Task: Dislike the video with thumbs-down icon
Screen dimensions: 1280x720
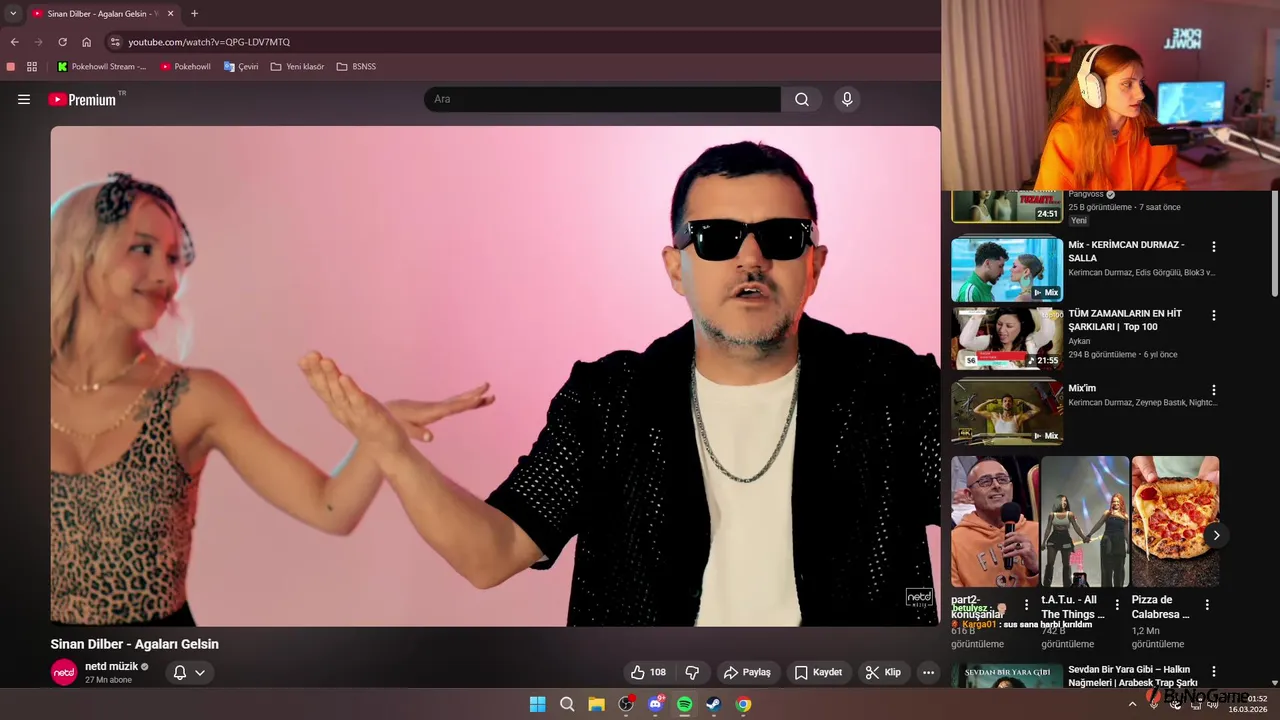Action: [x=691, y=672]
